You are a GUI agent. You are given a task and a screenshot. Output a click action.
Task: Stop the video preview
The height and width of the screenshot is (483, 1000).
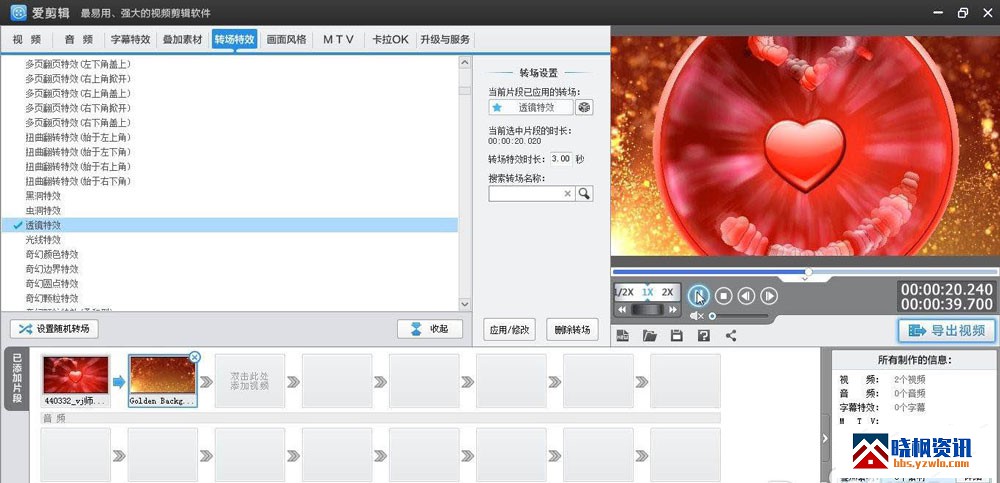click(x=723, y=295)
